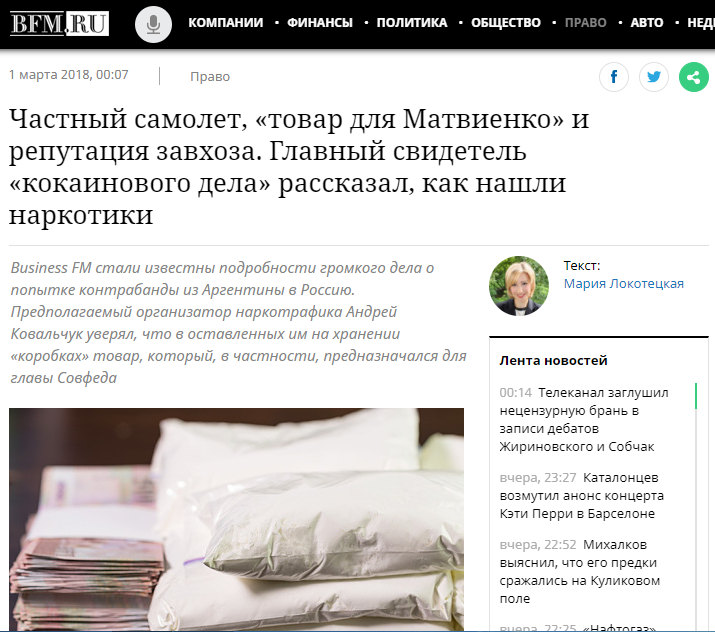Screen dimensions: 715x632
Task: Click the Лента новостей heading
Action: pos(553,361)
